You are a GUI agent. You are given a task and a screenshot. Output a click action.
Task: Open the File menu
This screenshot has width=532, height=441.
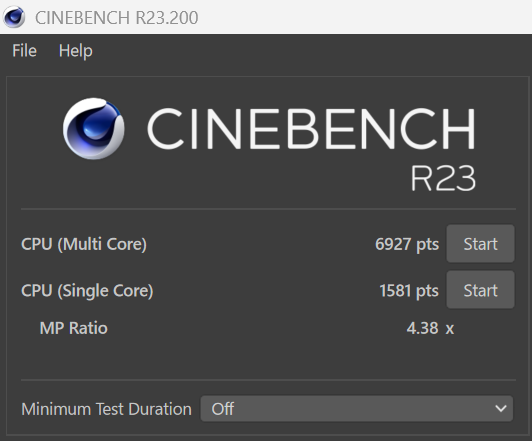pos(24,51)
